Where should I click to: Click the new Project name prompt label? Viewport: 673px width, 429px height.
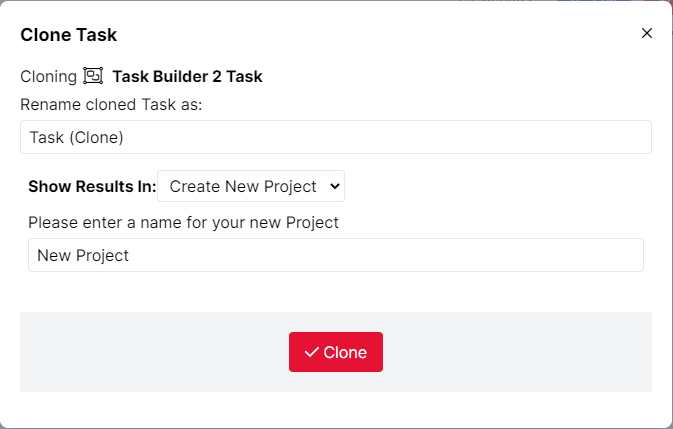coord(183,222)
